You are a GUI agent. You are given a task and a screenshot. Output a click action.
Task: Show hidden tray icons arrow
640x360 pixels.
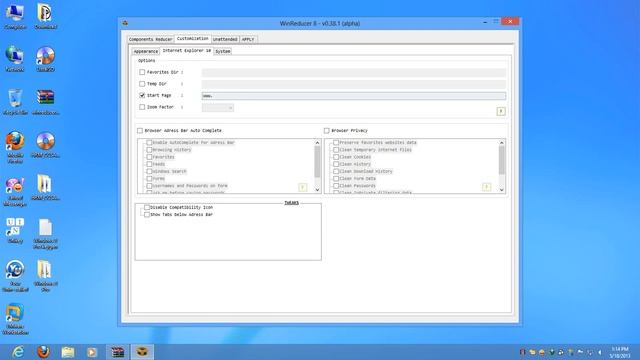point(600,352)
